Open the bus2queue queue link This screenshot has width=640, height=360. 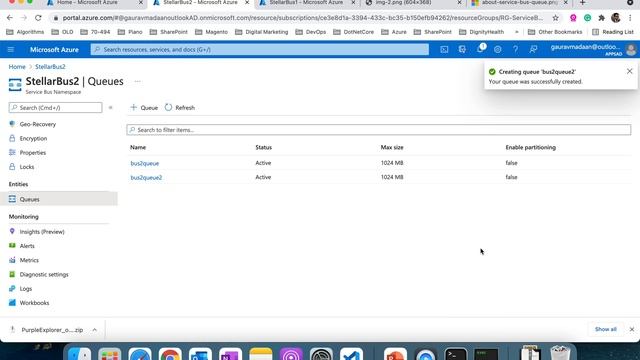pyautogui.click(x=144, y=163)
